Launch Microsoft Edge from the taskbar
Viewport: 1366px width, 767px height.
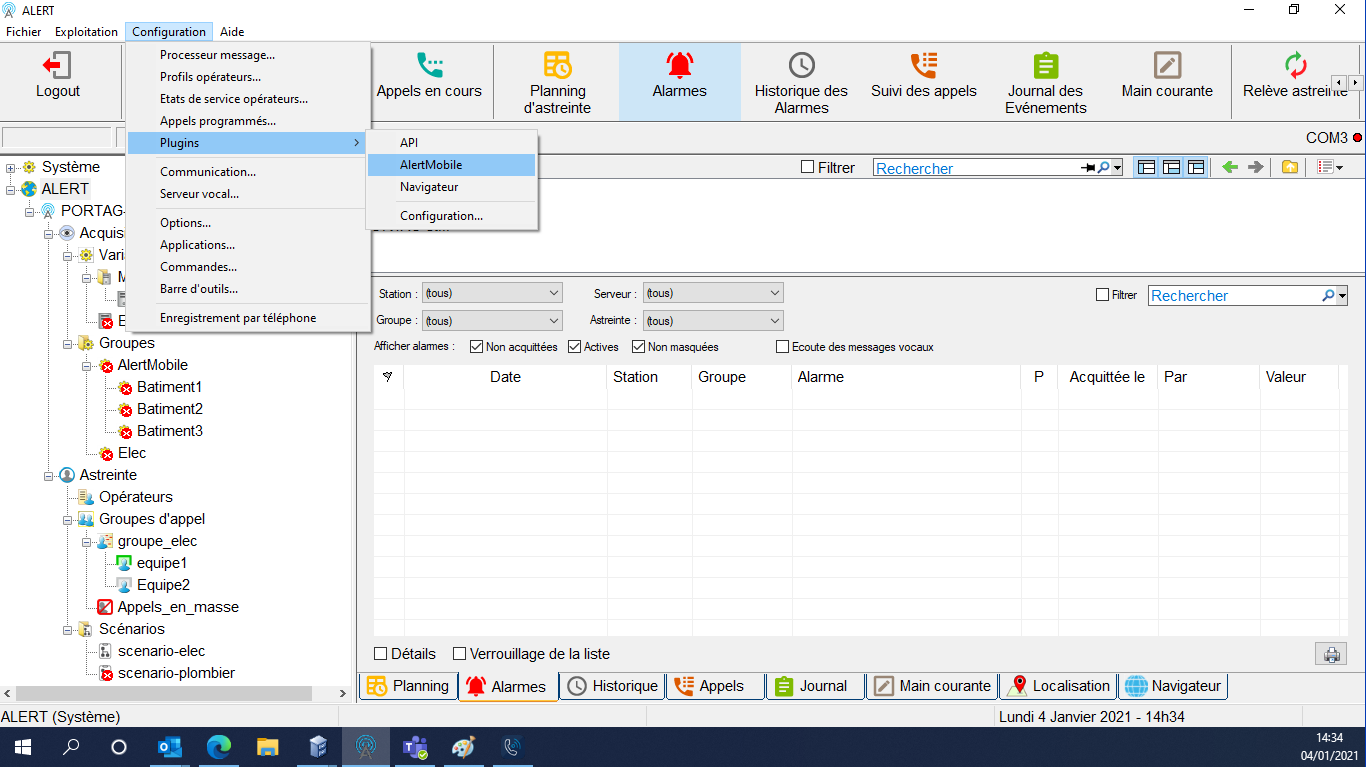click(x=219, y=747)
